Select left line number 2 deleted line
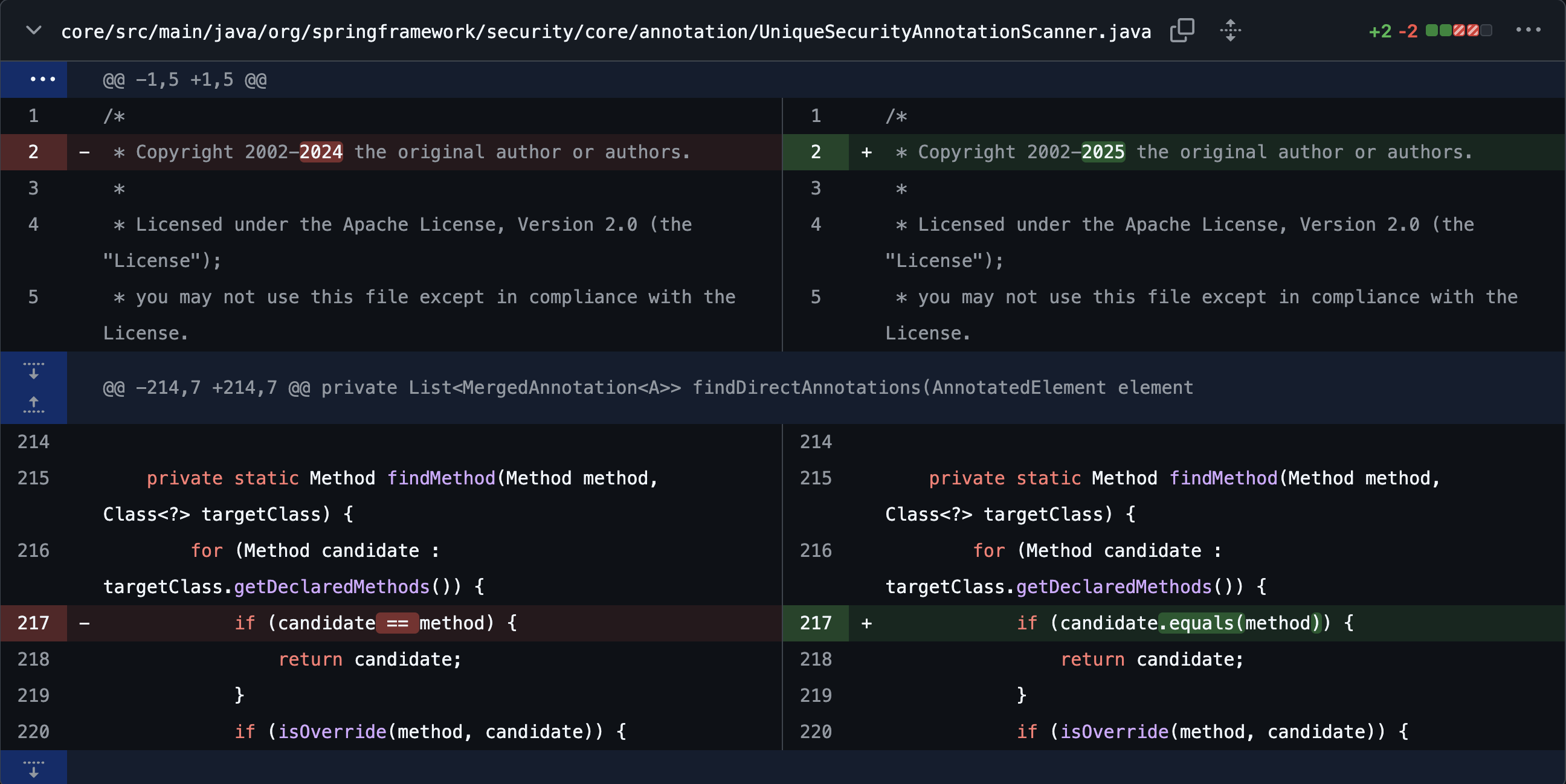The width and height of the screenshot is (1566, 784). coord(33,152)
